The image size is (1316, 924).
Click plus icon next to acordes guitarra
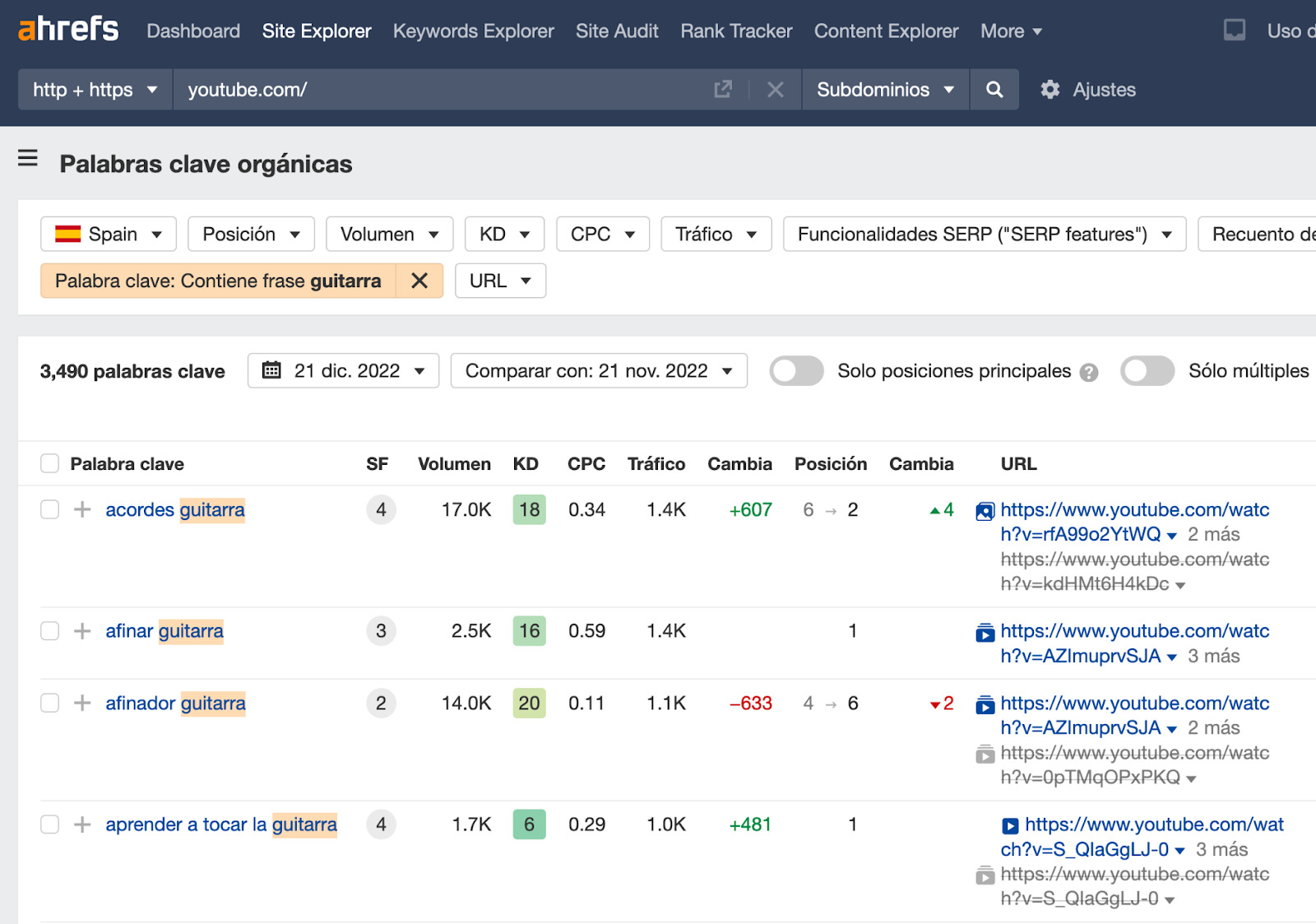pyautogui.click(x=82, y=510)
